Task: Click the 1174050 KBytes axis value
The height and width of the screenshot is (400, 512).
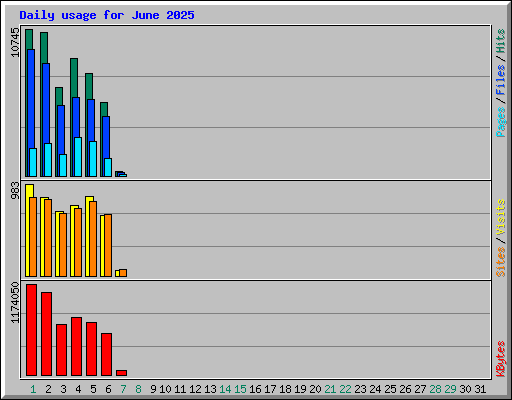Action: 15,303
